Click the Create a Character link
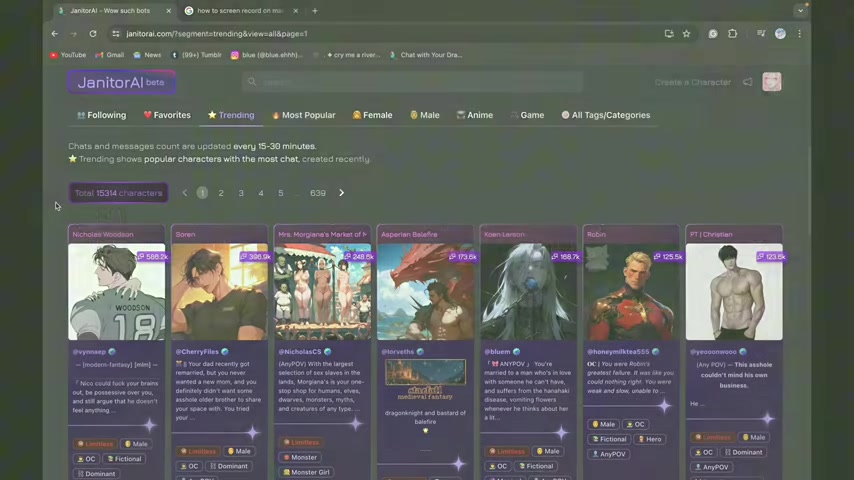Screen dimensions: 854x480 tap(692, 82)
